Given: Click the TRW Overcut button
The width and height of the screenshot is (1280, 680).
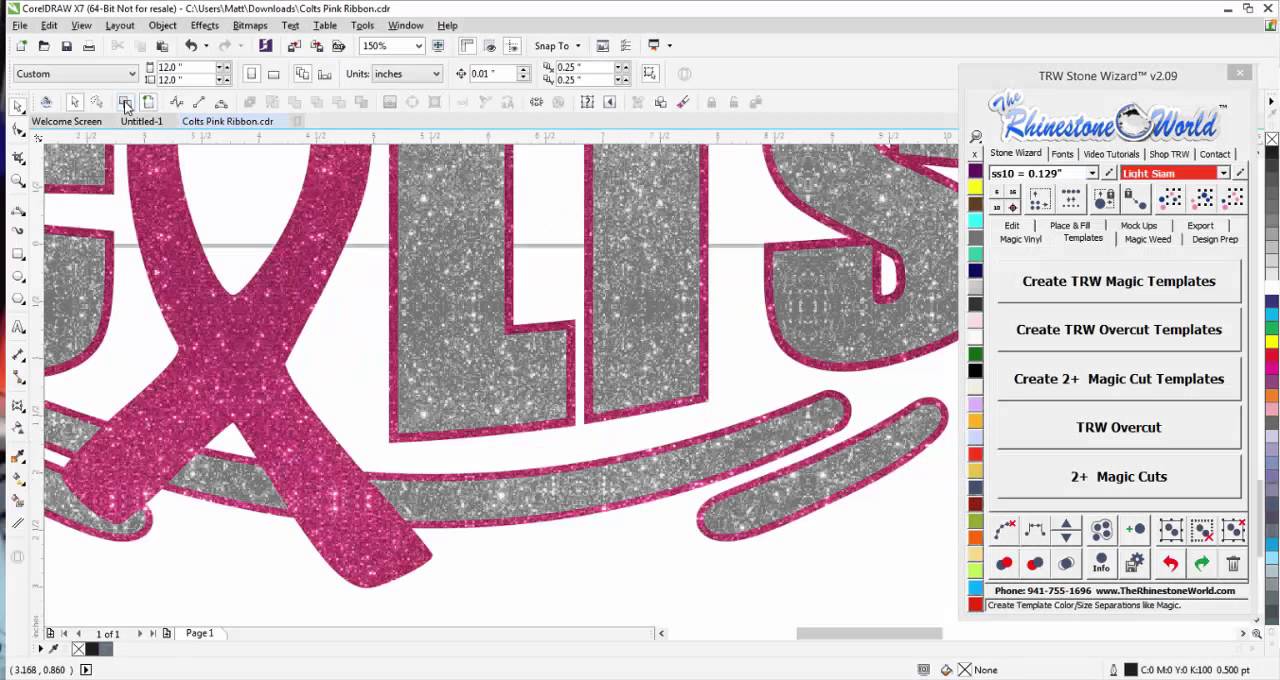Looking at the screenshot, I should 1119,427.
